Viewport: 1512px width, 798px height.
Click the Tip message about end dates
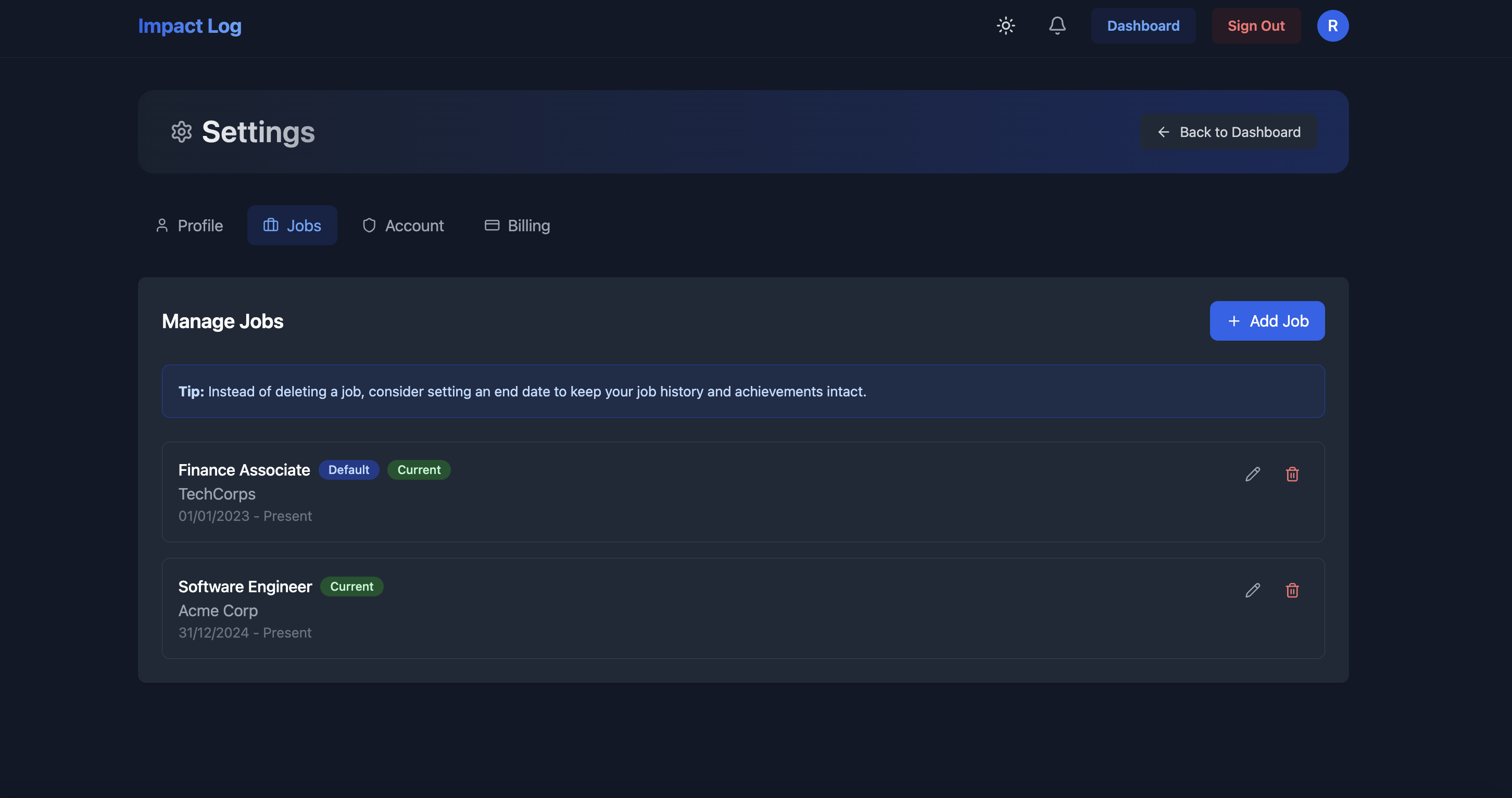click(743, 391)
